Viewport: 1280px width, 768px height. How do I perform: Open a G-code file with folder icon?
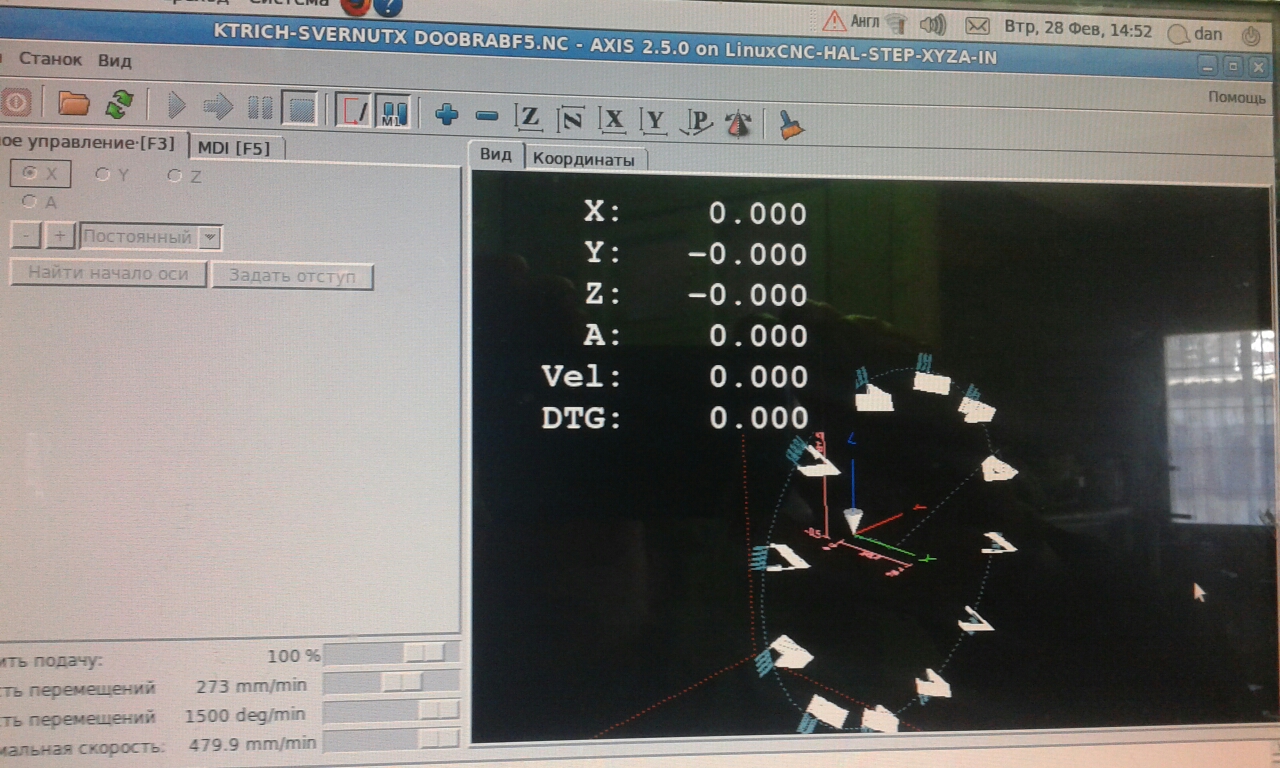click(73, 104)
